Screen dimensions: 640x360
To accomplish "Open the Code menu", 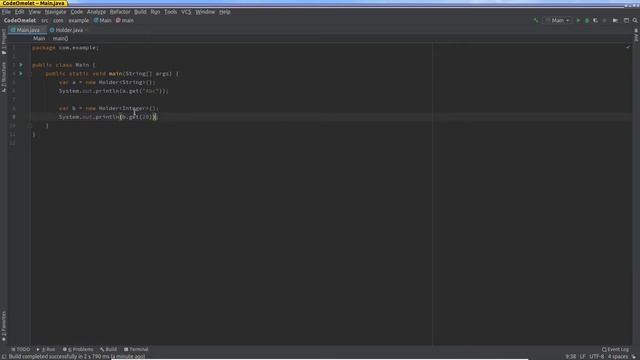I will pos(76,12).
